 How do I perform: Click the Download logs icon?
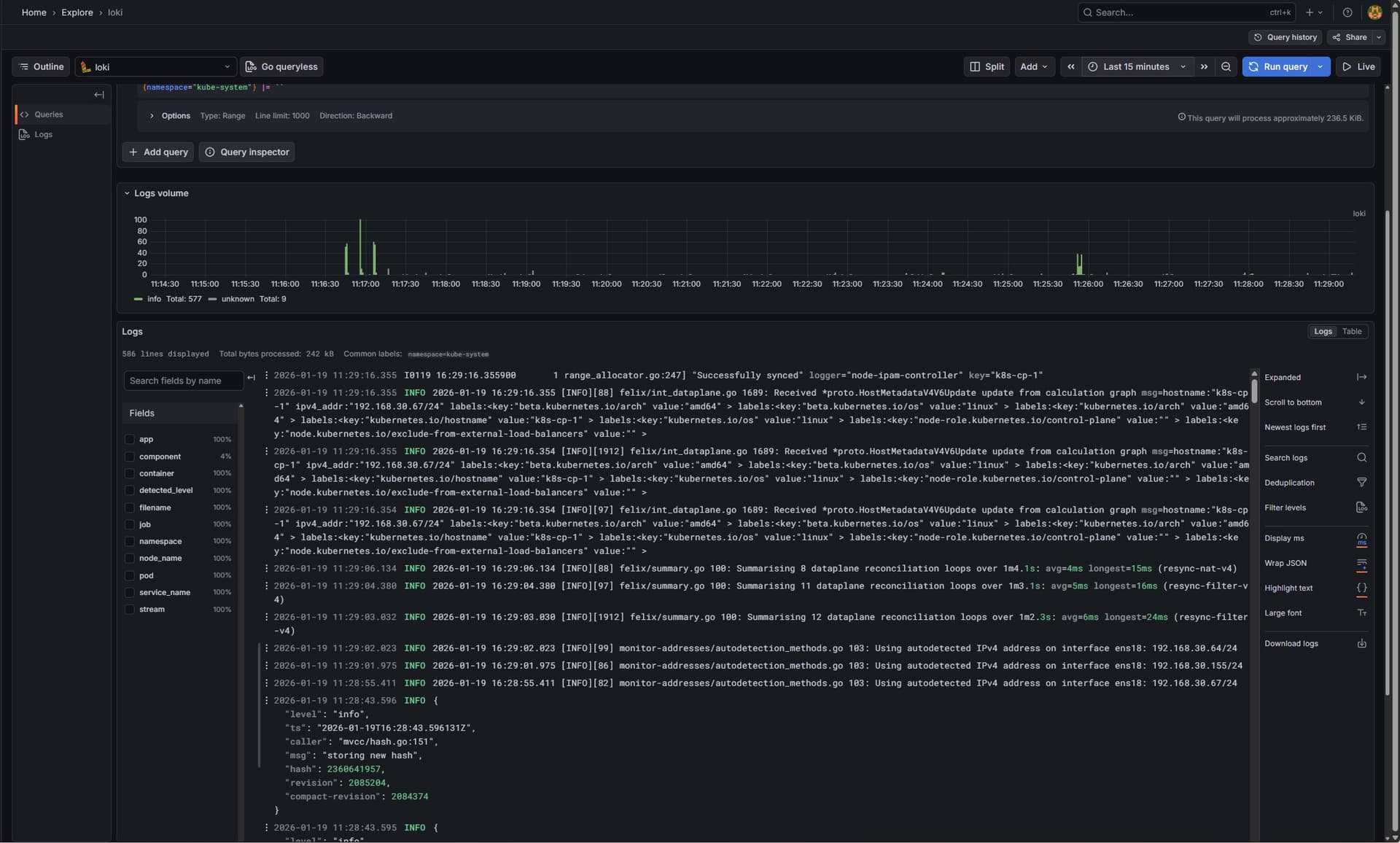[1362, 643]
